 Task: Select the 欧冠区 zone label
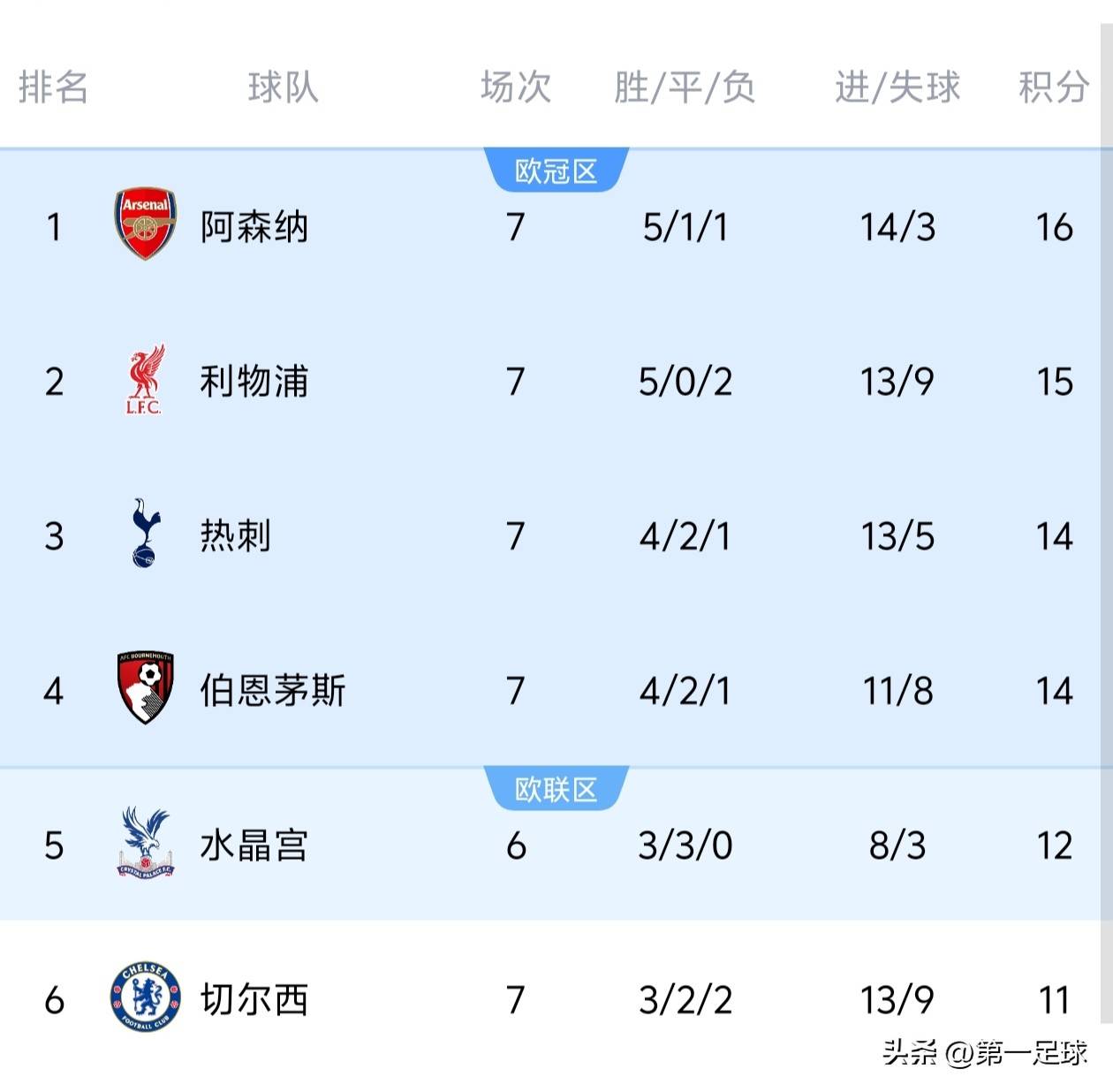pyautogui.click(x=556, y=171)
